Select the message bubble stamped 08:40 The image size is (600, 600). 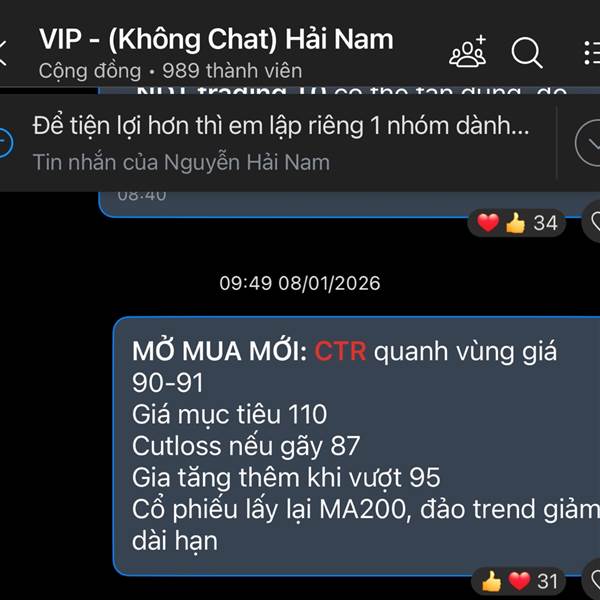click(x=349, y=204)
